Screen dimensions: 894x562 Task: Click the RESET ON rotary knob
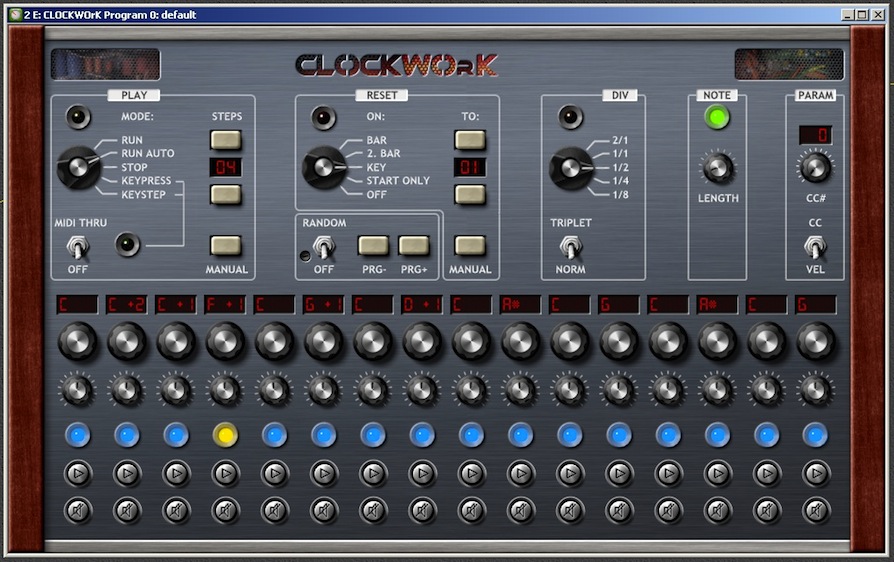coord(323,168)
